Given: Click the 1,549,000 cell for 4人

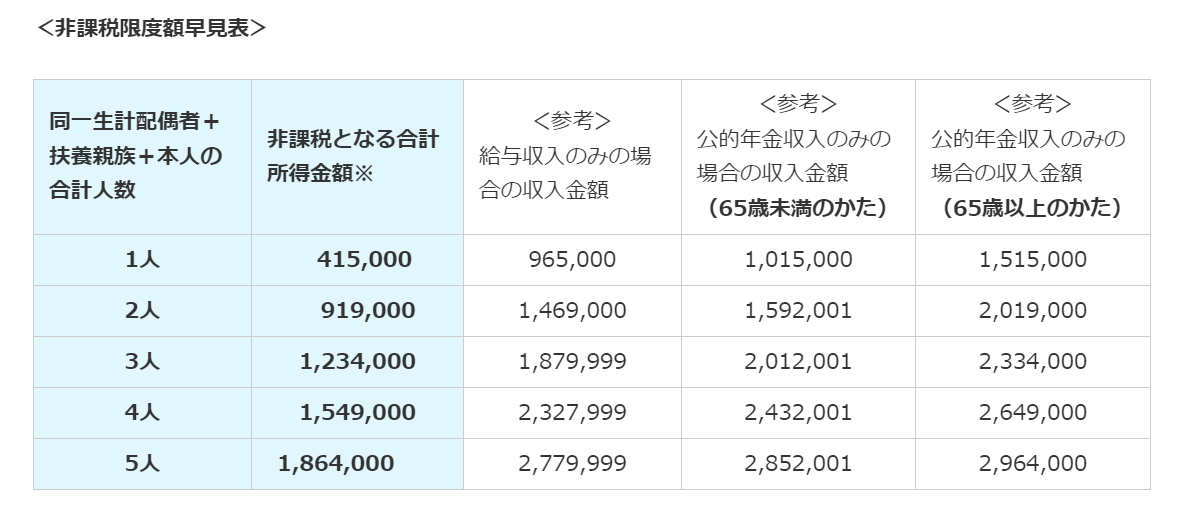Looking at the screenshot, I should (x=357, y=413).
